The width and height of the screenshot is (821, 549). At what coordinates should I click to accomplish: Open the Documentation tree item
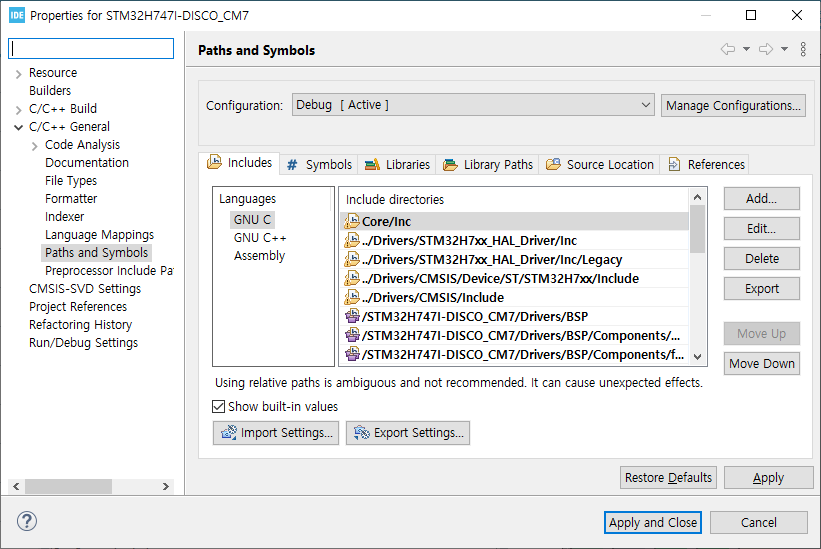tap(87, 163)
